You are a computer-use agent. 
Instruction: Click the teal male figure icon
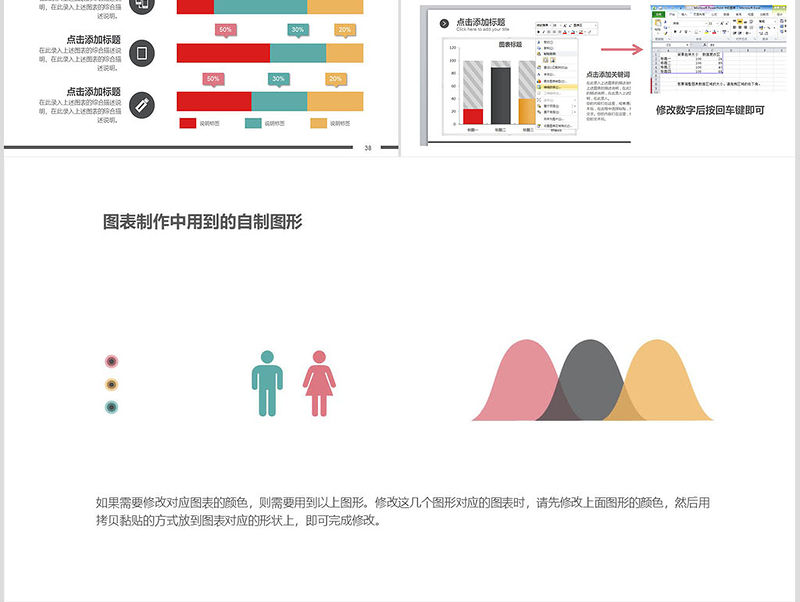tap(267, 384)
